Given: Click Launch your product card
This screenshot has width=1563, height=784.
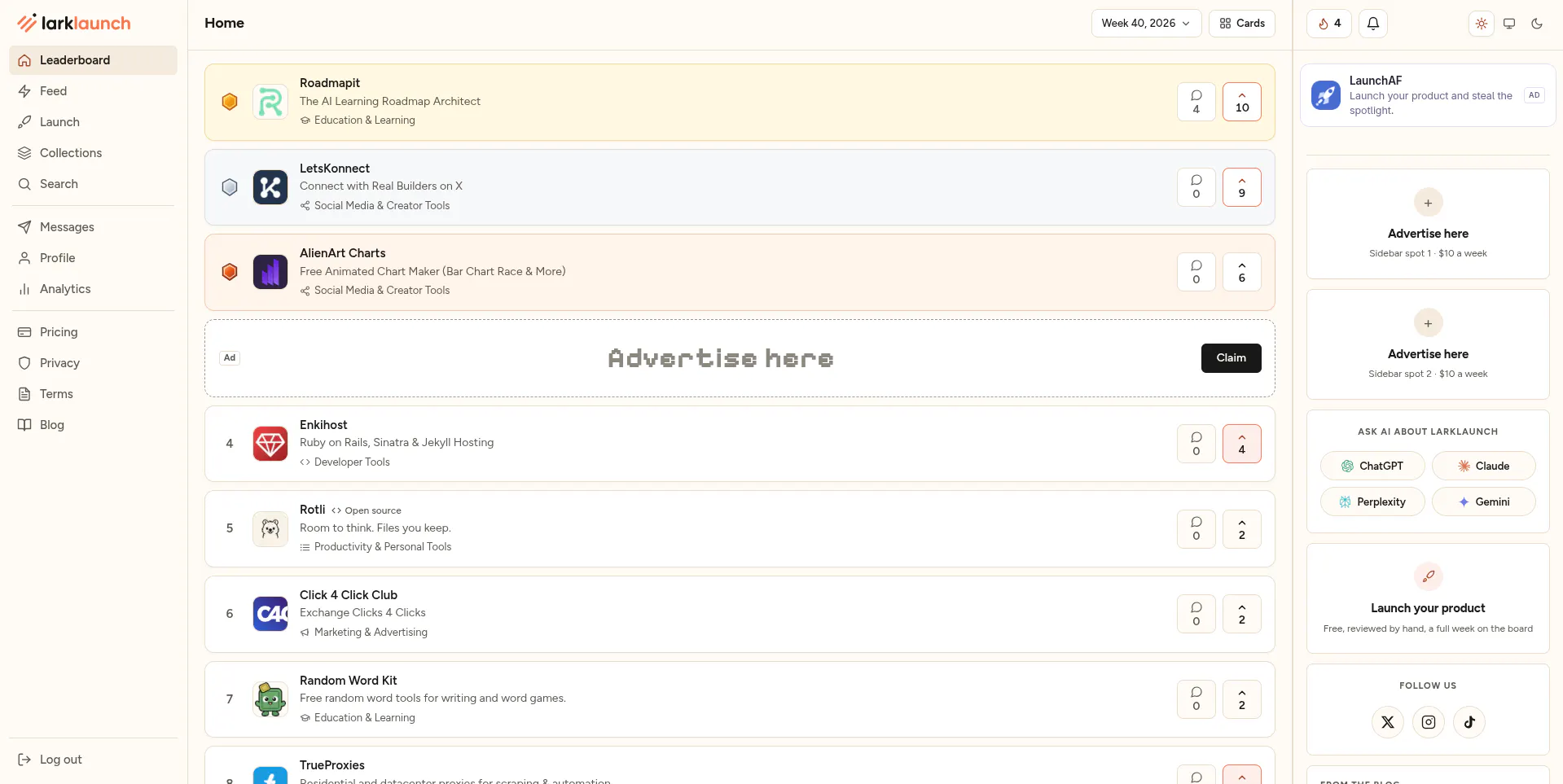Looking at the screenshot, I should pos(1428,598).
